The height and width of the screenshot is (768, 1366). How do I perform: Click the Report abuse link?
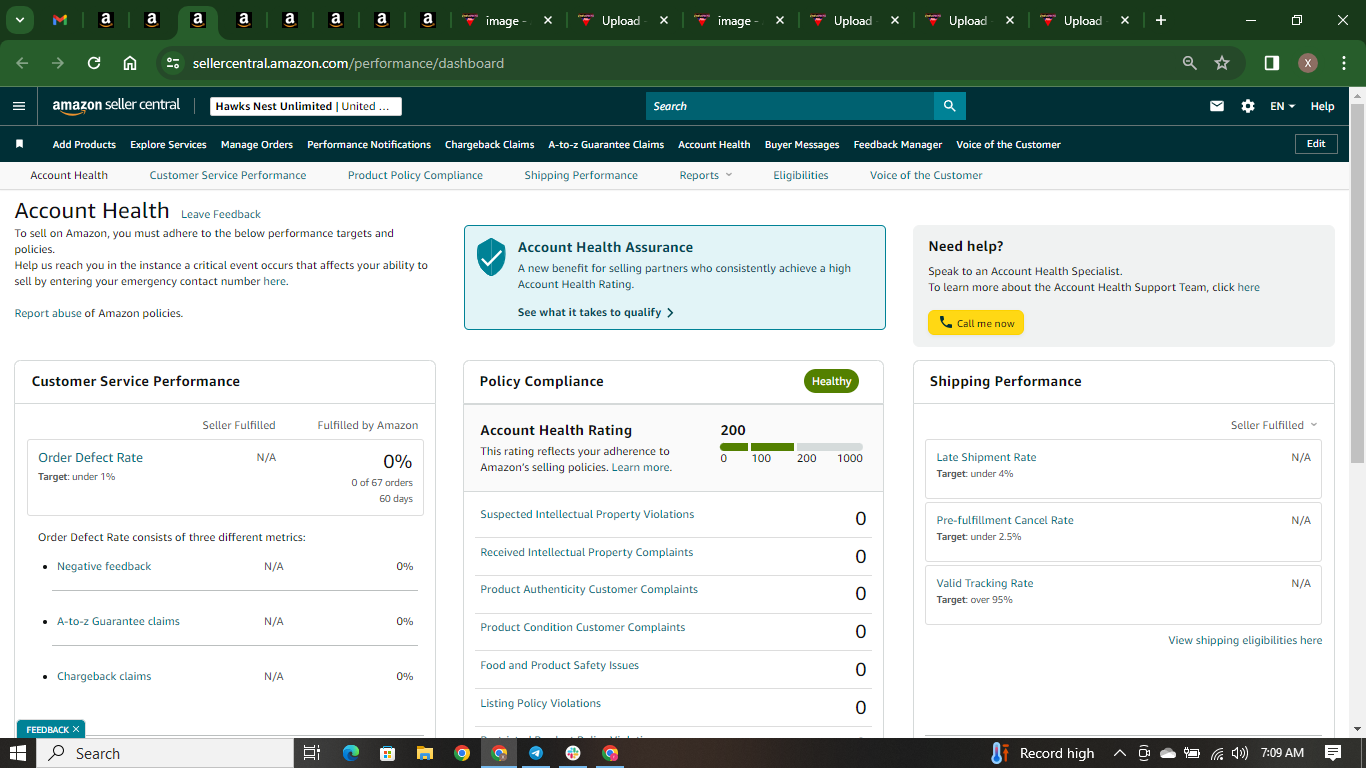(48, 313)
